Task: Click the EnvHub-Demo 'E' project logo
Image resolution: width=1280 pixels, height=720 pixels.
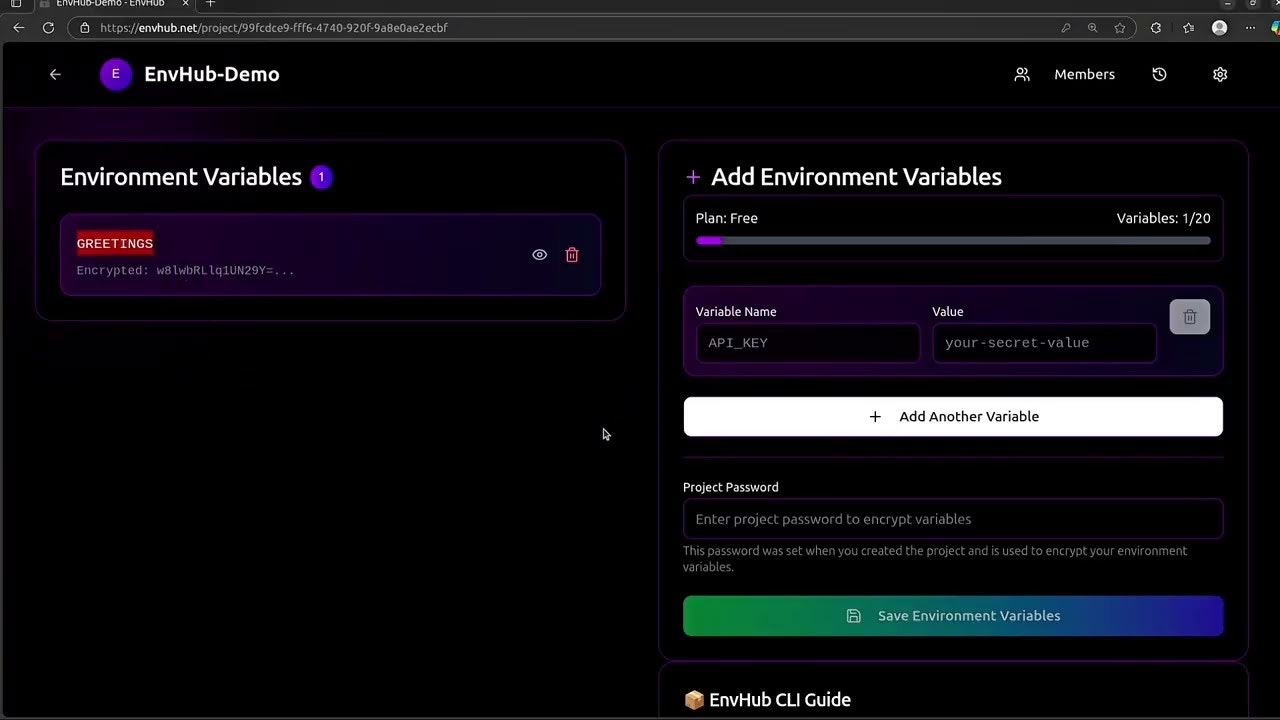Action: [115, 74]
